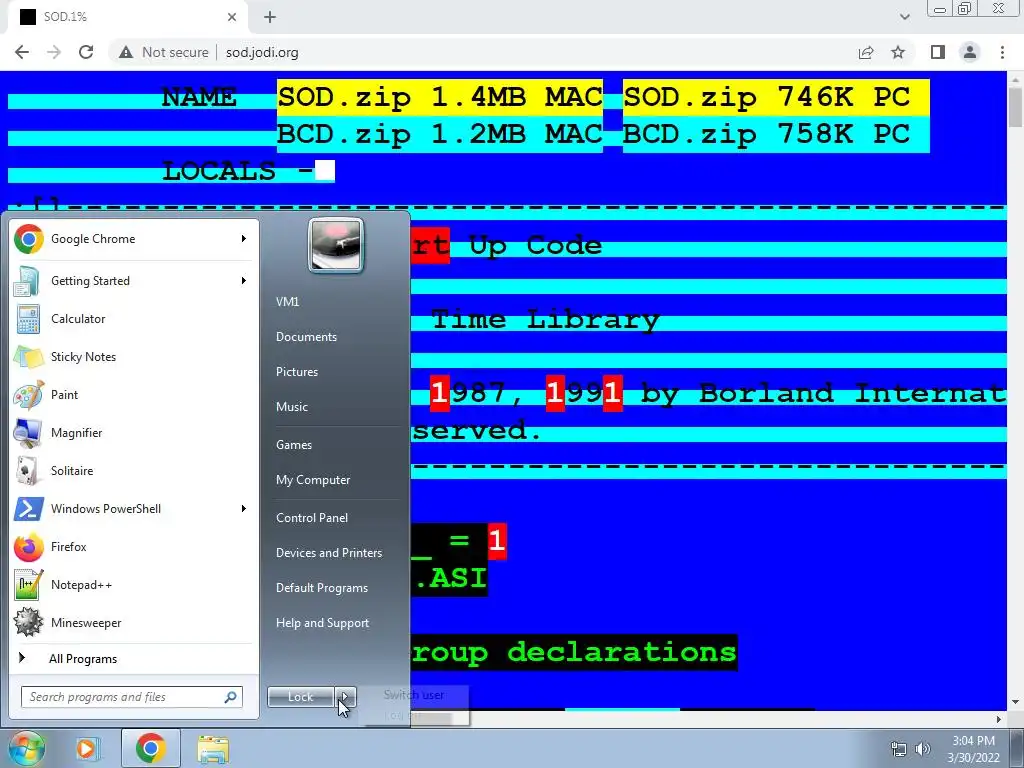
Task: Download BCD.zip 758K PC link
Action: tap(776, 135)
